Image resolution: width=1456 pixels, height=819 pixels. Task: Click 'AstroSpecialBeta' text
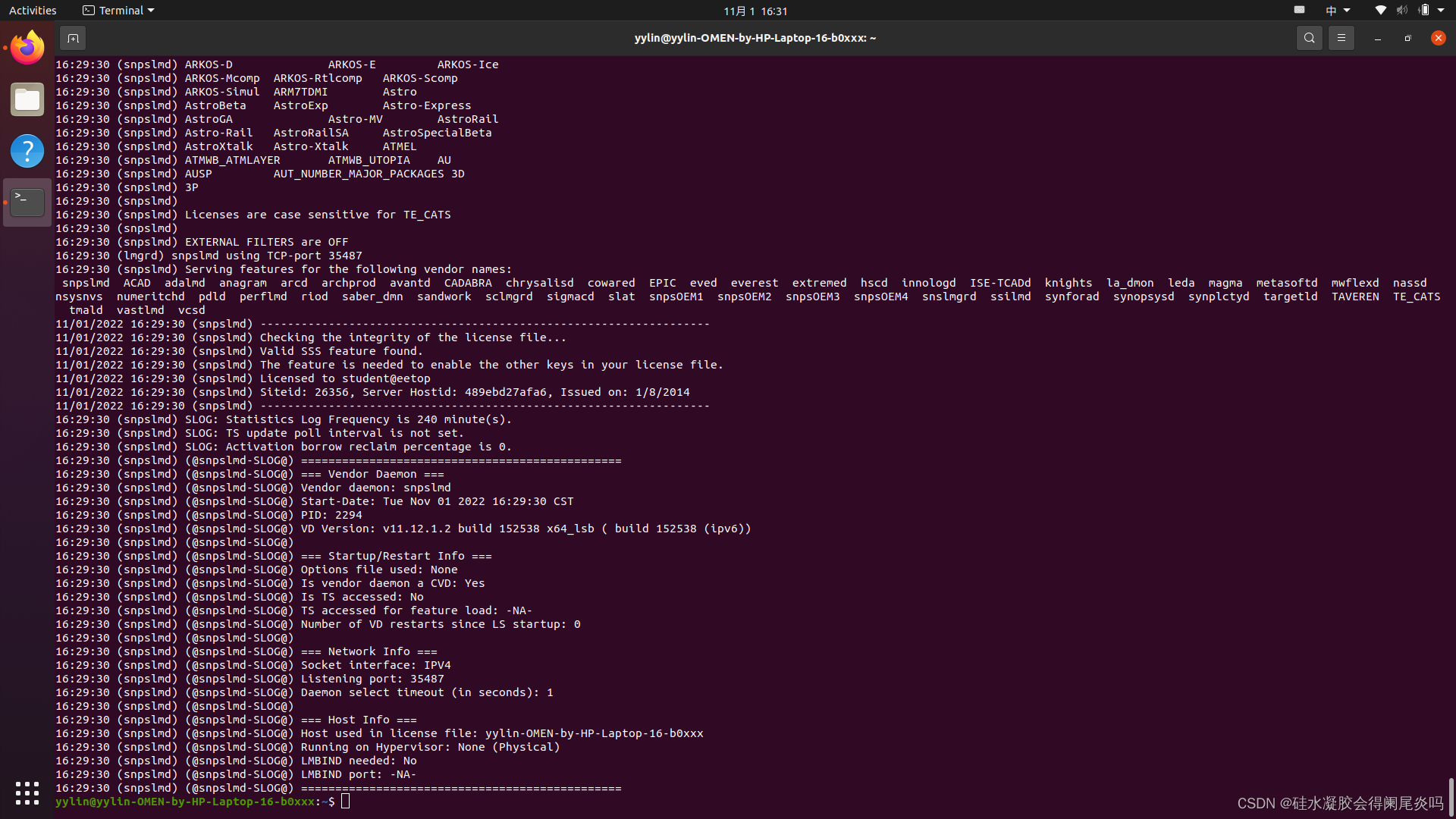pyautogui.click(x=437, y=133)
